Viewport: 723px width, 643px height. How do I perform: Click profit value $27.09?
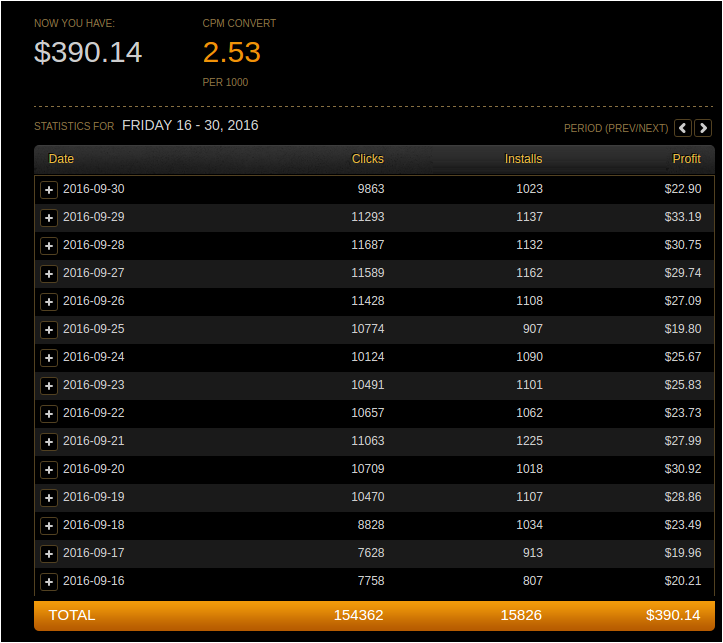point(682,301)
